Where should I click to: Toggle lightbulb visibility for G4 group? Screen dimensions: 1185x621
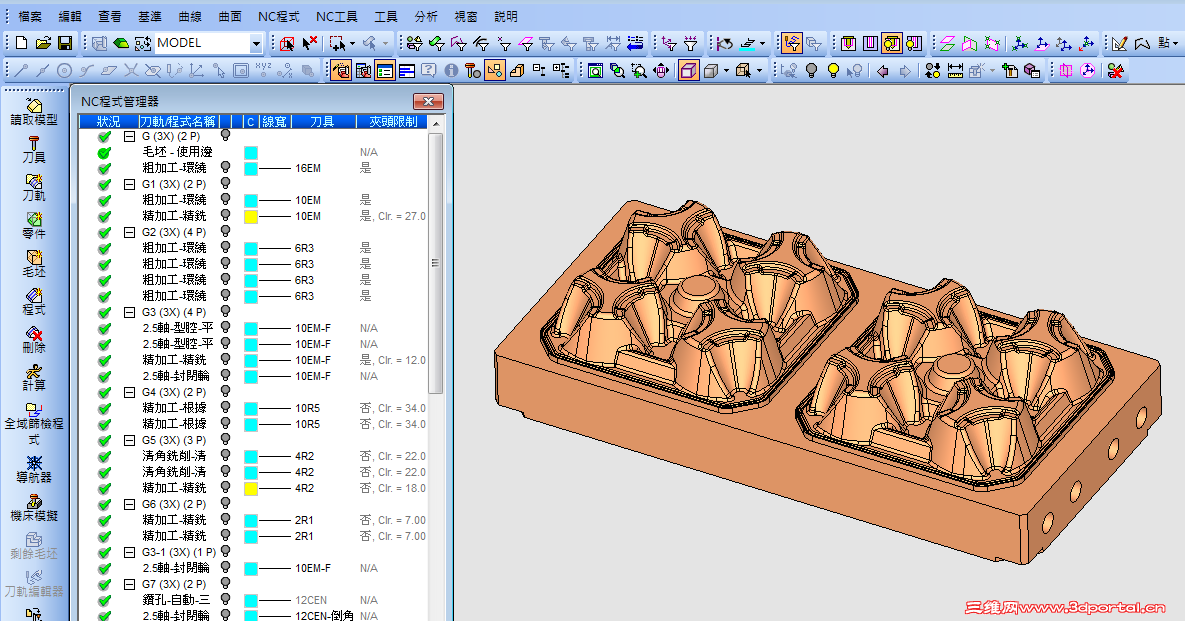click(226, 392)
